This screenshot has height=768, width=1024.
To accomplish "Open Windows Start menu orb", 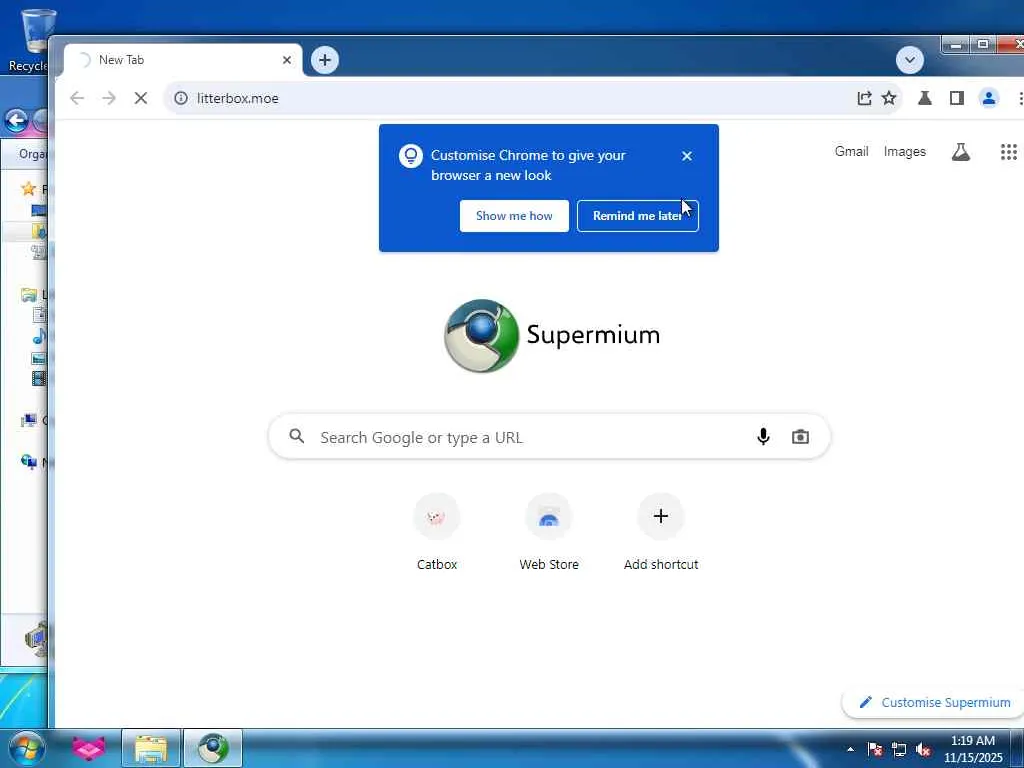I will coord(26,748).
